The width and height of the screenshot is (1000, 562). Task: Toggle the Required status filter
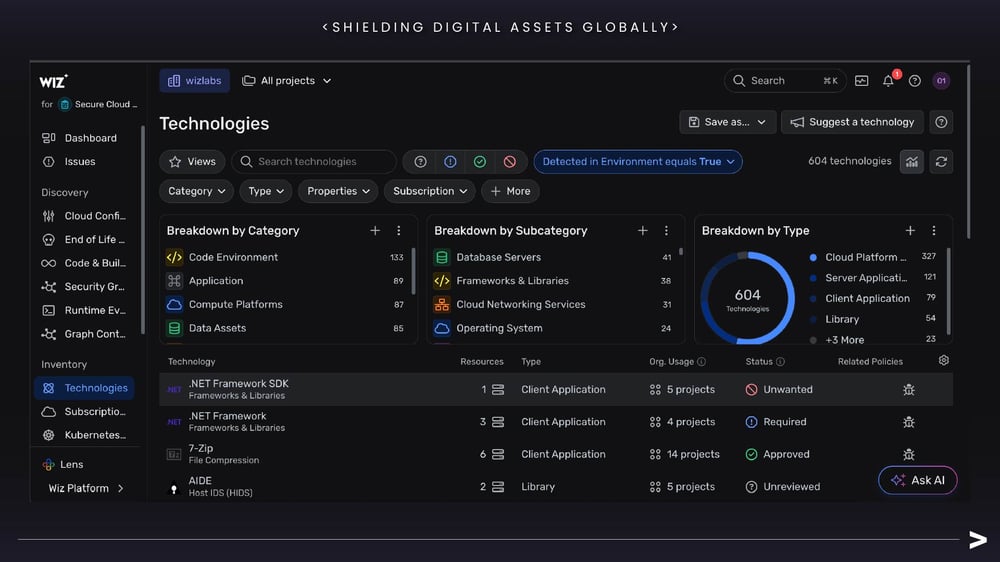point(450,161)
